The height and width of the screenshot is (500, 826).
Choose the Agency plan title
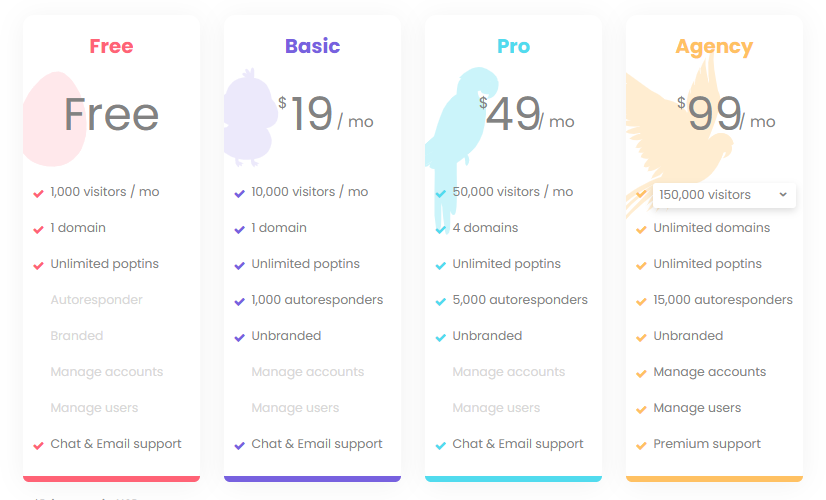(x=714, y=46)
